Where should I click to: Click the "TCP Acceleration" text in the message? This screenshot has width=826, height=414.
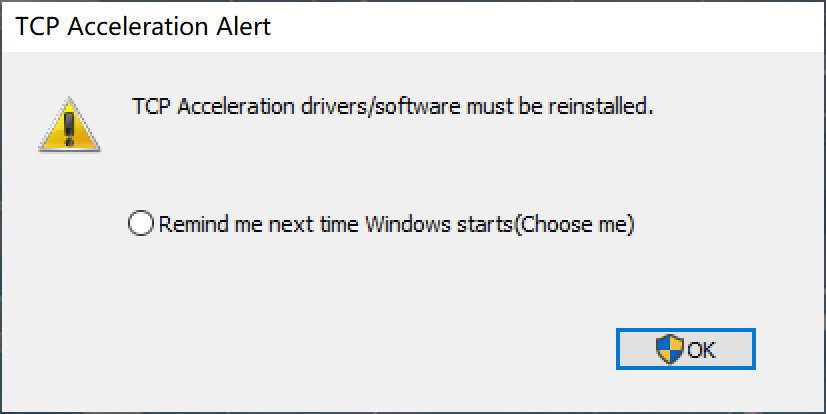point(213,106)
